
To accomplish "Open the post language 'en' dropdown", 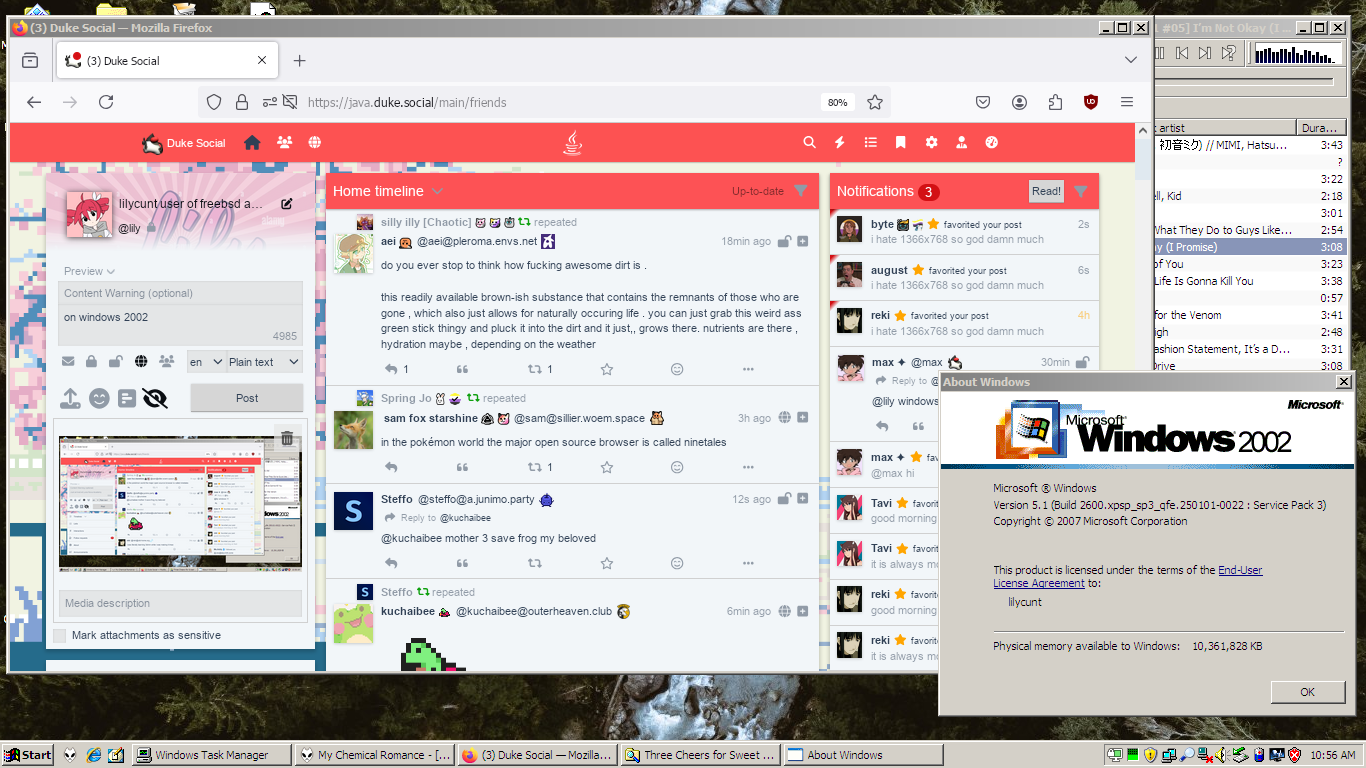I will tap(206, 362).
